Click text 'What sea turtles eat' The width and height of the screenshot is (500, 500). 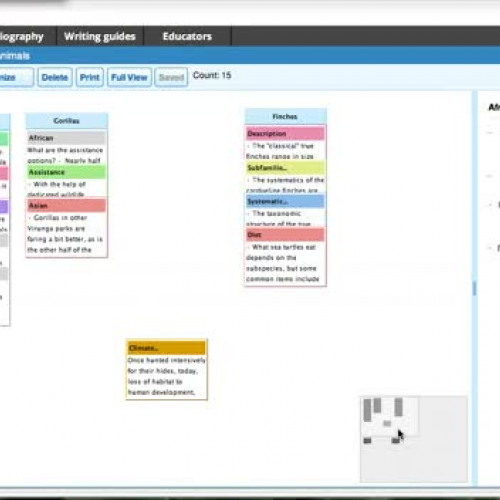pos(284,247)
